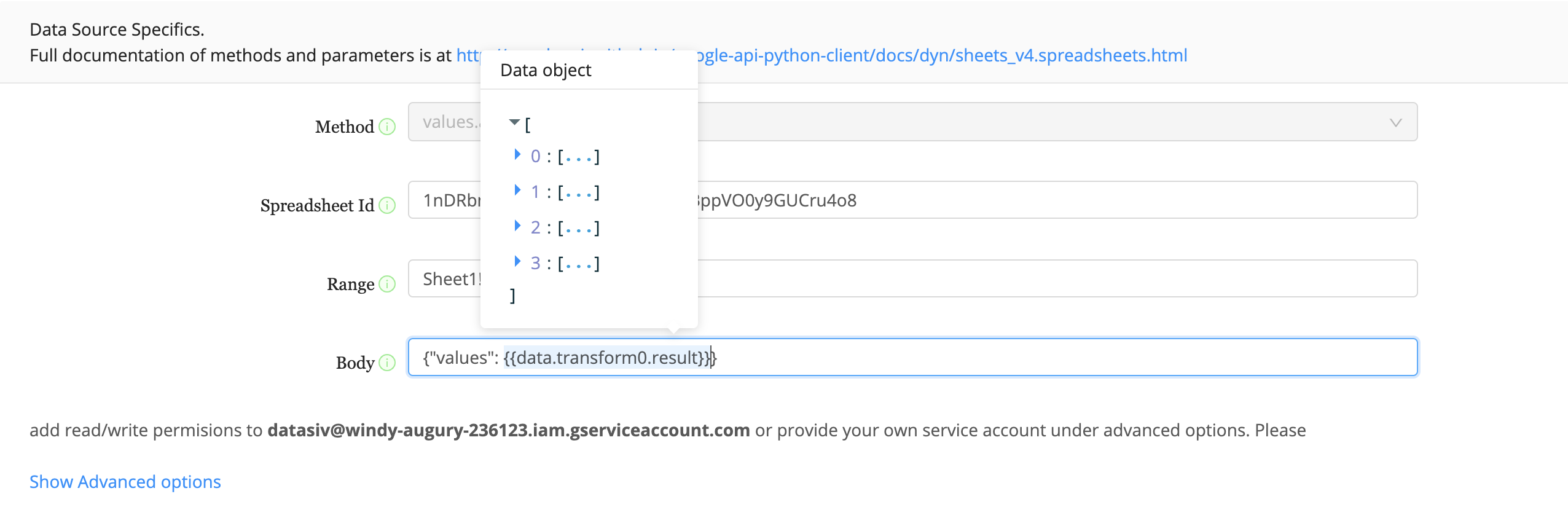This screenshot has width=1568, height=515.
Task: Focus the Body input field
Action: pos(912,357)
